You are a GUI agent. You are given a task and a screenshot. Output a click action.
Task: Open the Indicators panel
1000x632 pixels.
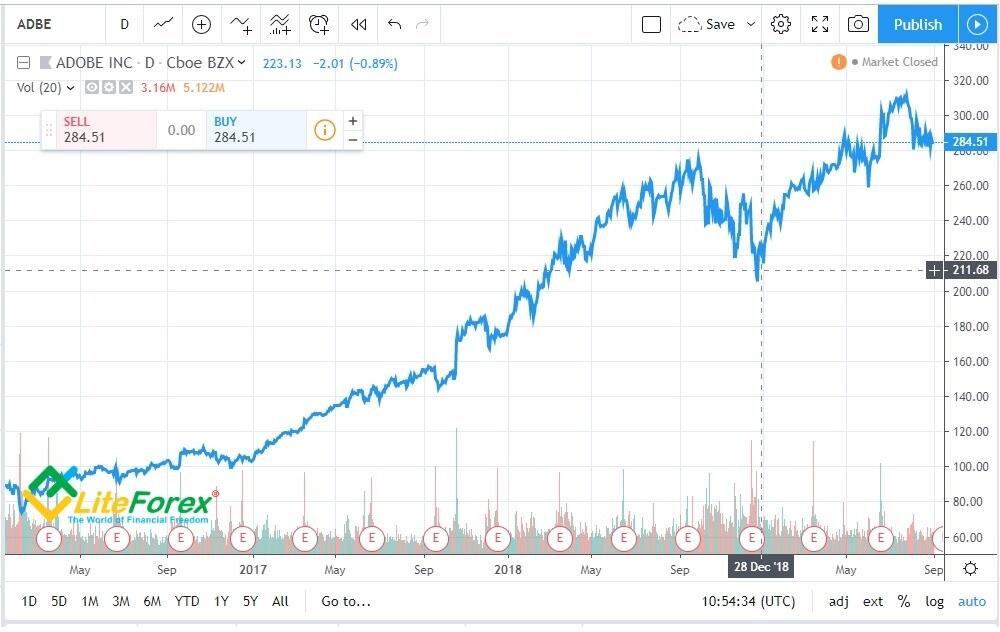240,24
